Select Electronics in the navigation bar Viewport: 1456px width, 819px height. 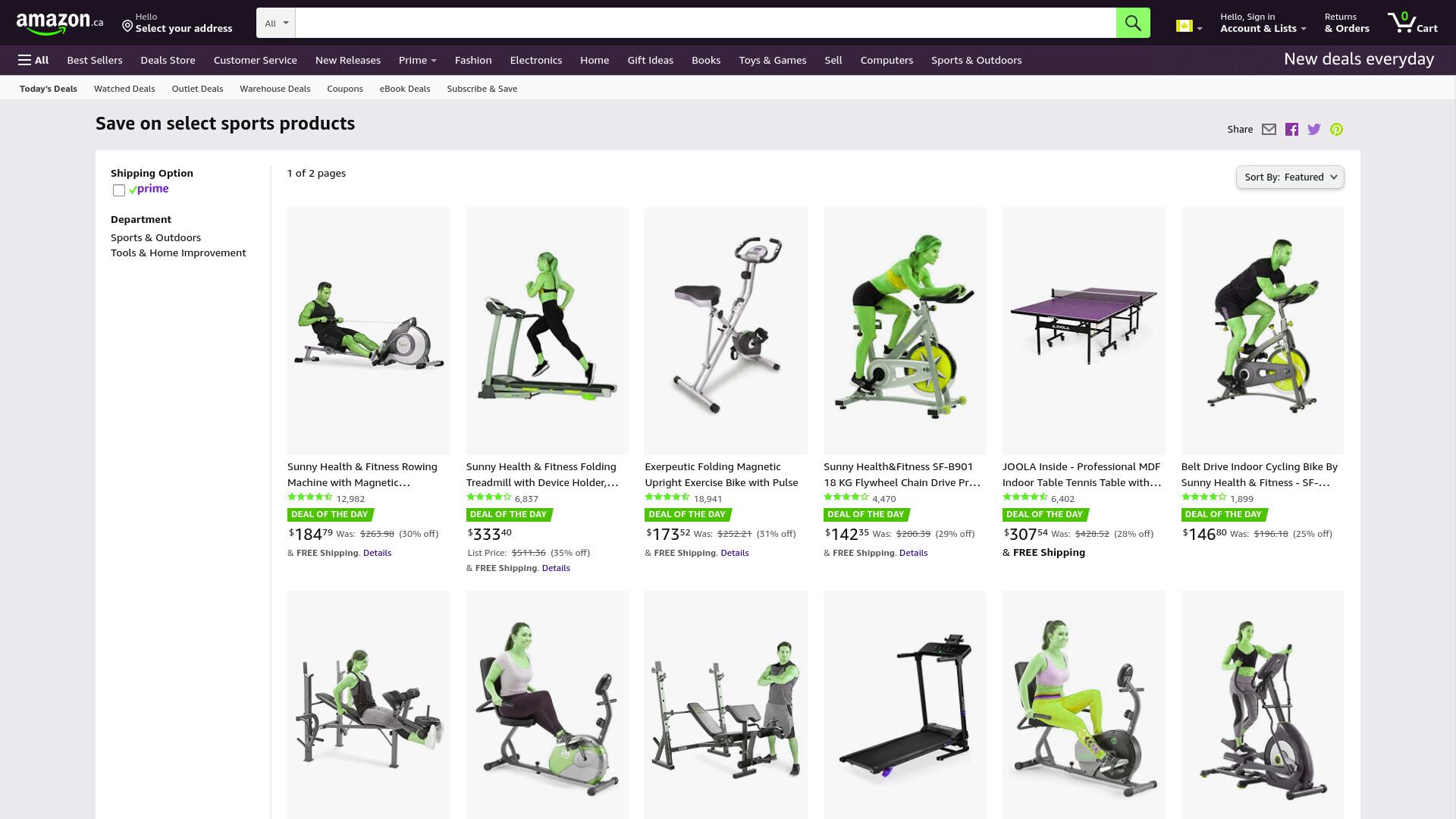[535, 60]
